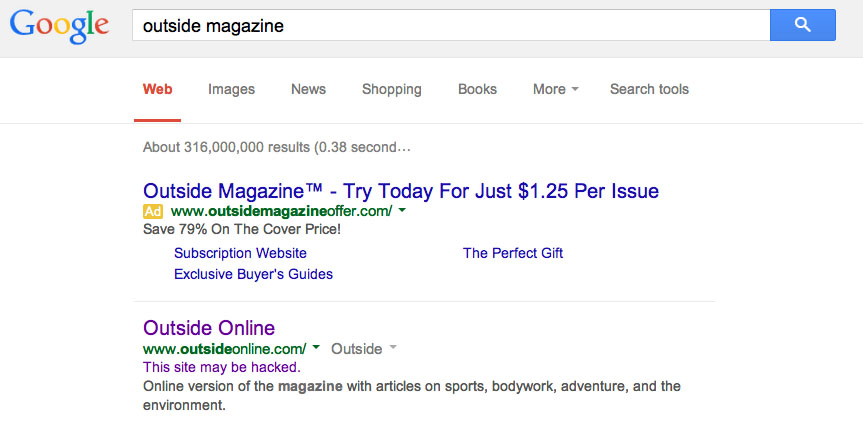Screen dimensions: 863x425
Task: Expand the gray Outside dropdown
Action: point(364,349)
